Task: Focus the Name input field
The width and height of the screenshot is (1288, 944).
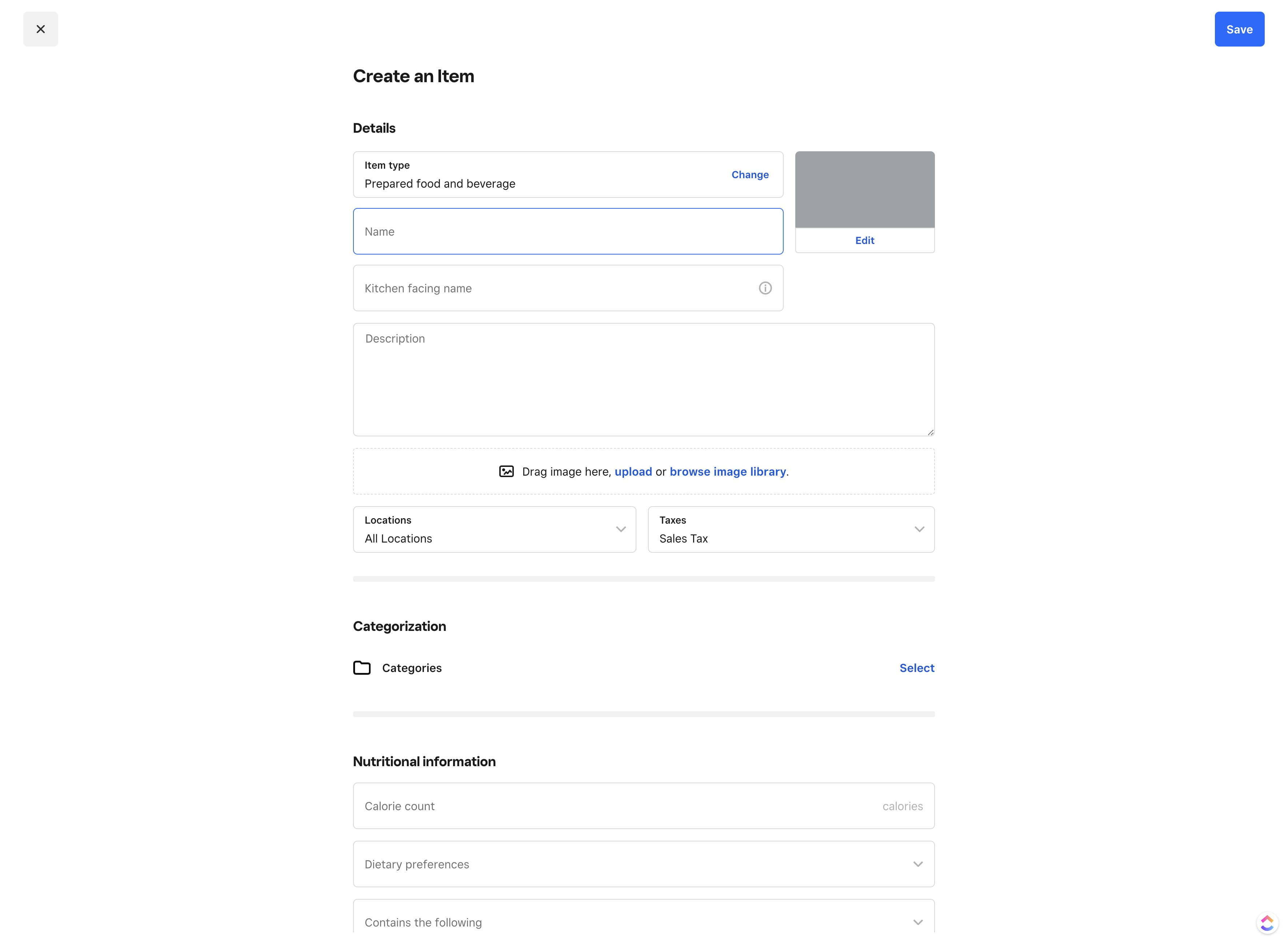Action: tap(567, 231)
